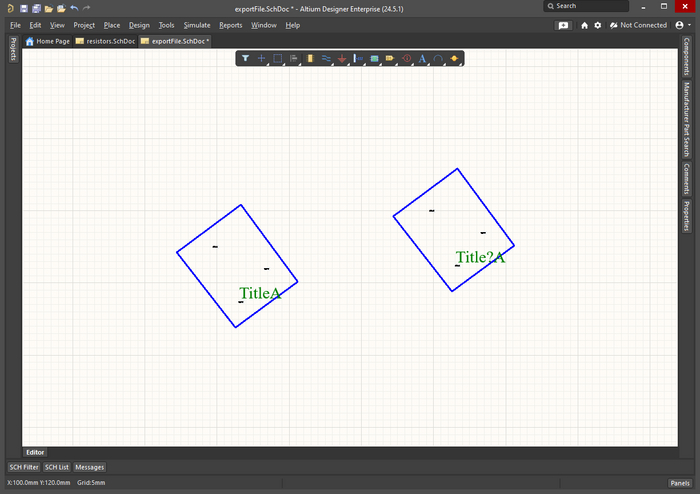Place a part with the component icon
700x494 pixels.
click(310, 58)
